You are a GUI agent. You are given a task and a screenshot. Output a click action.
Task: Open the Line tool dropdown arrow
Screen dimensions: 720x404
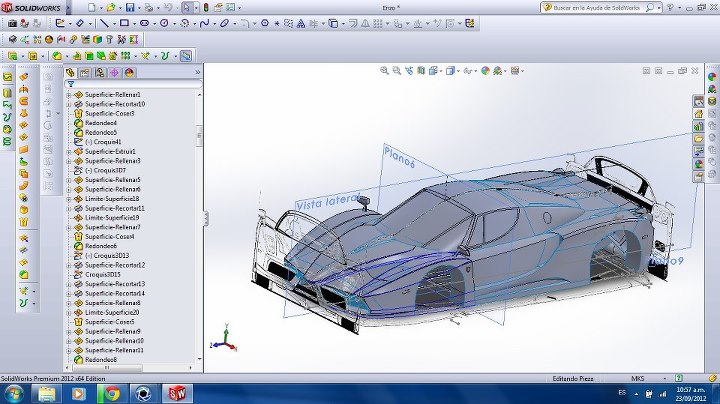pyautogui.click(x=113, y=23)
